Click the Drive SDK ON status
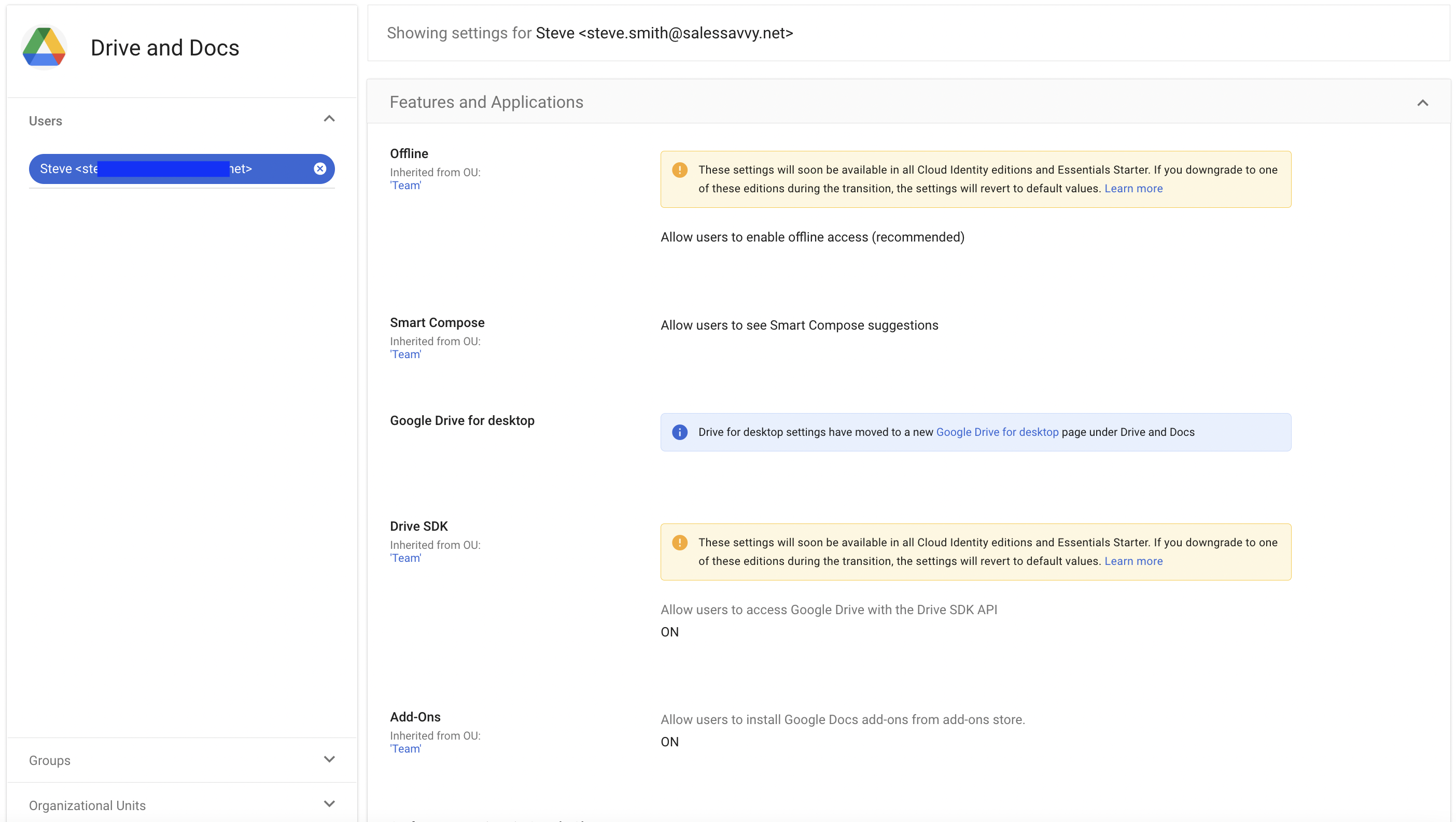 669,632
